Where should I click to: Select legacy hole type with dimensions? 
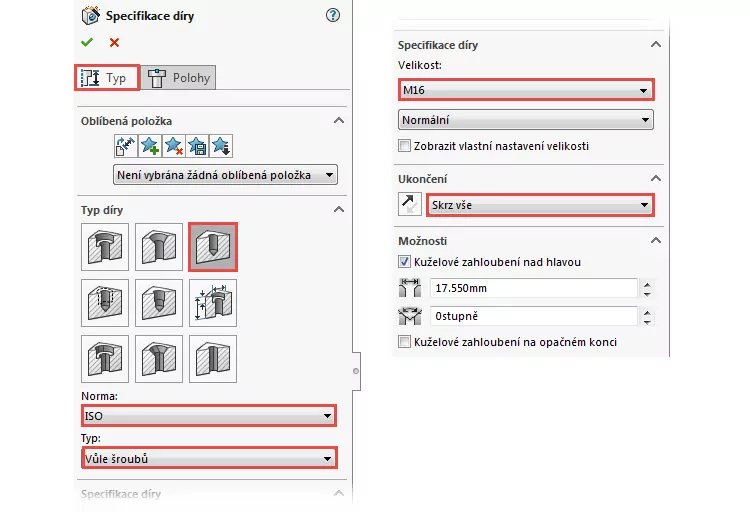click(x=213, y=303)
